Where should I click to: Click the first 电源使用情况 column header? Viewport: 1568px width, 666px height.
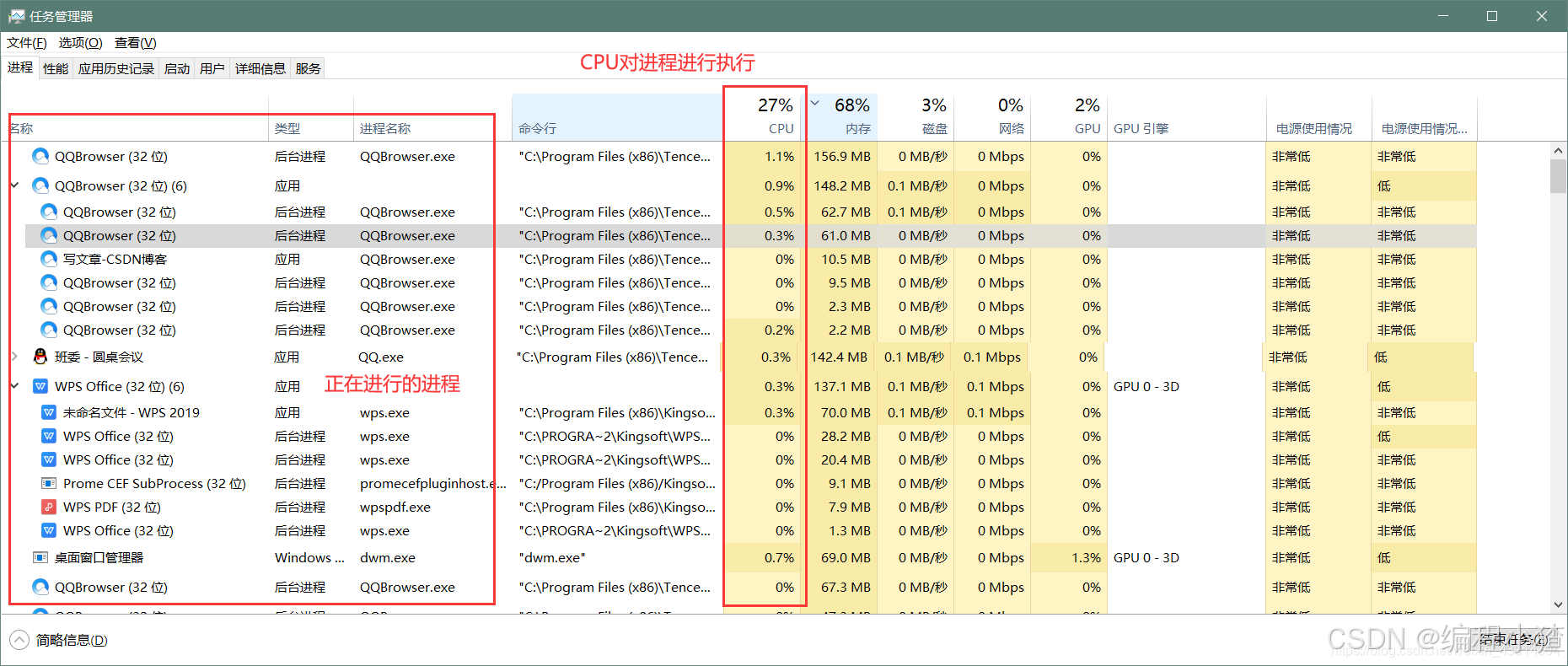pos(1318,117)
